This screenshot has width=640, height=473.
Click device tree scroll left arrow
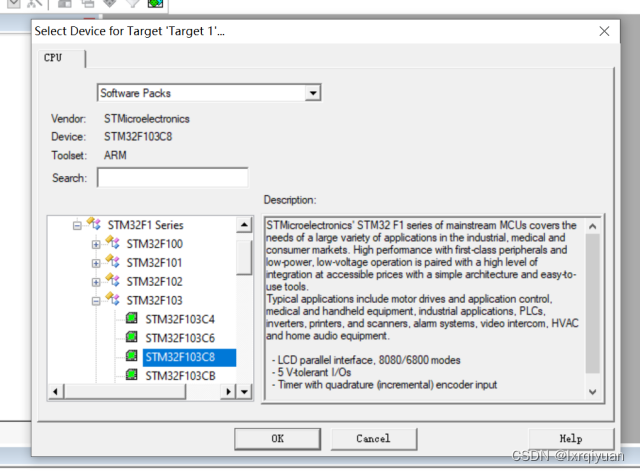click(56, 392)
